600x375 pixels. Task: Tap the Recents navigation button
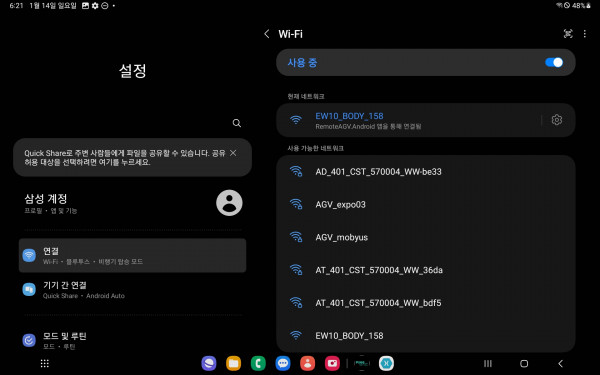488,364
